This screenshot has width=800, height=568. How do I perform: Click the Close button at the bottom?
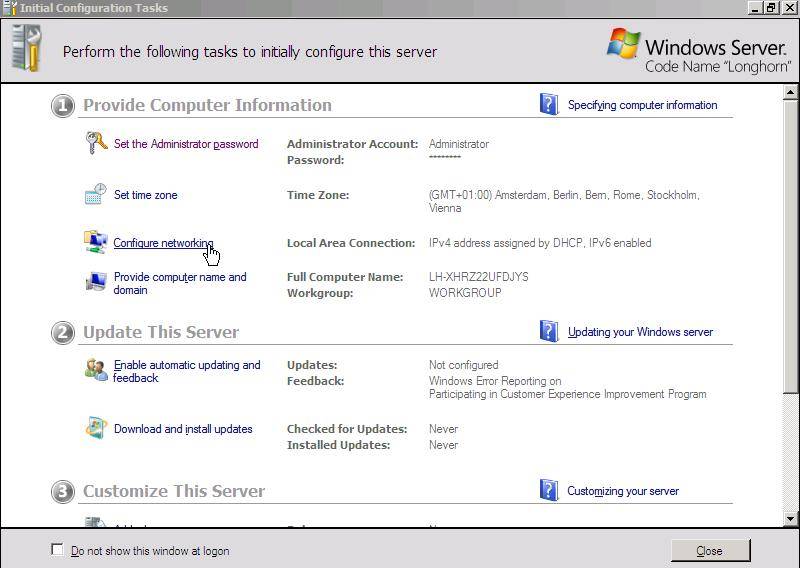(x=710, y=551)
